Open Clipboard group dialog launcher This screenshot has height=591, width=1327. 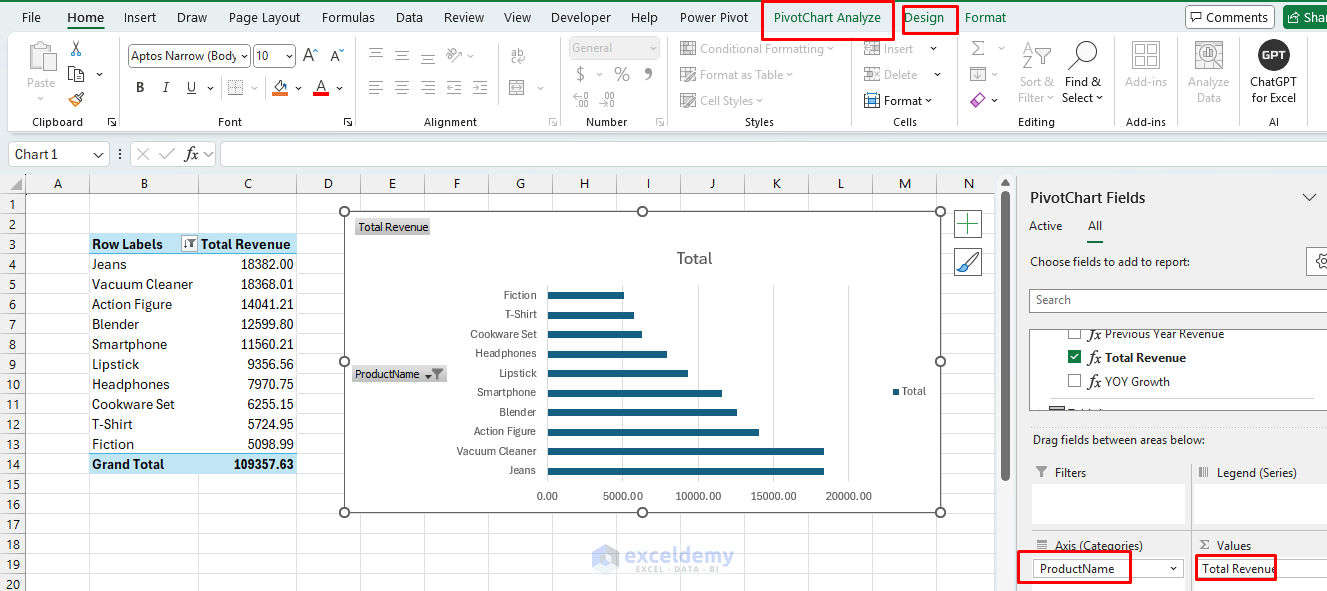click(x=112, y=122)
